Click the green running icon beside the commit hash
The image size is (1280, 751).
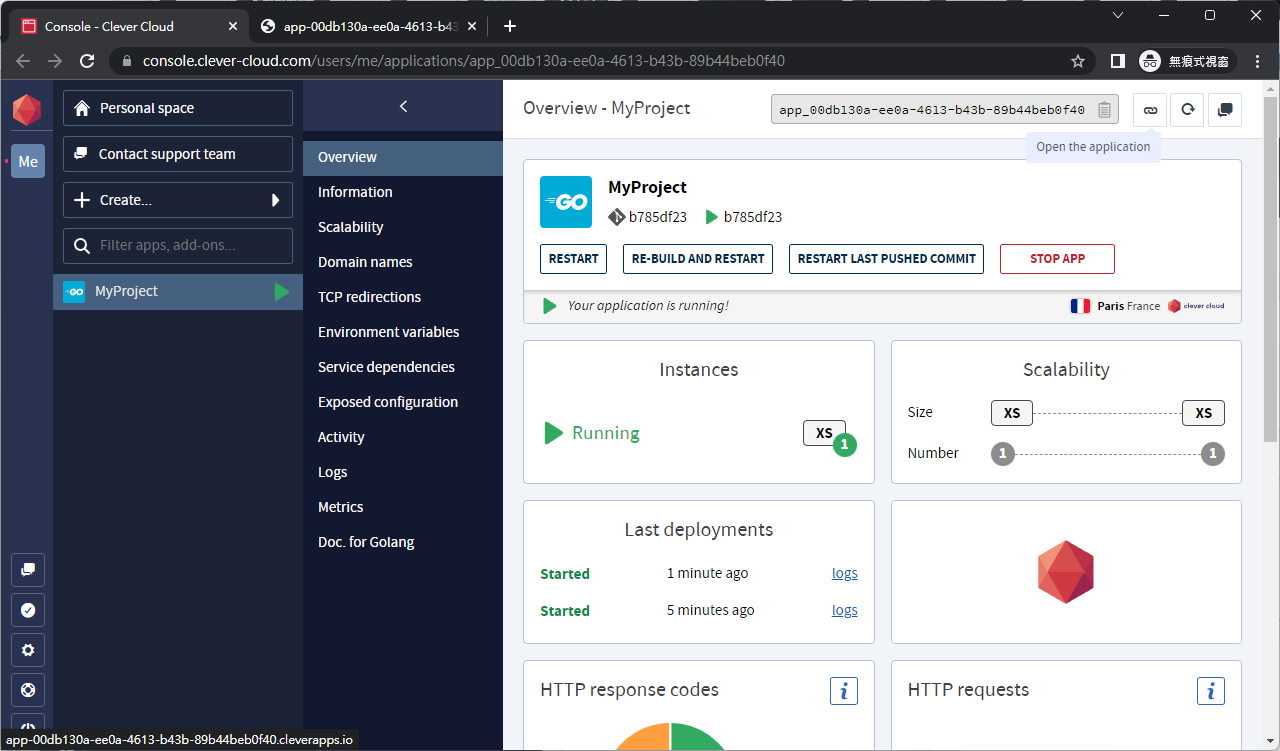point(712,217)
